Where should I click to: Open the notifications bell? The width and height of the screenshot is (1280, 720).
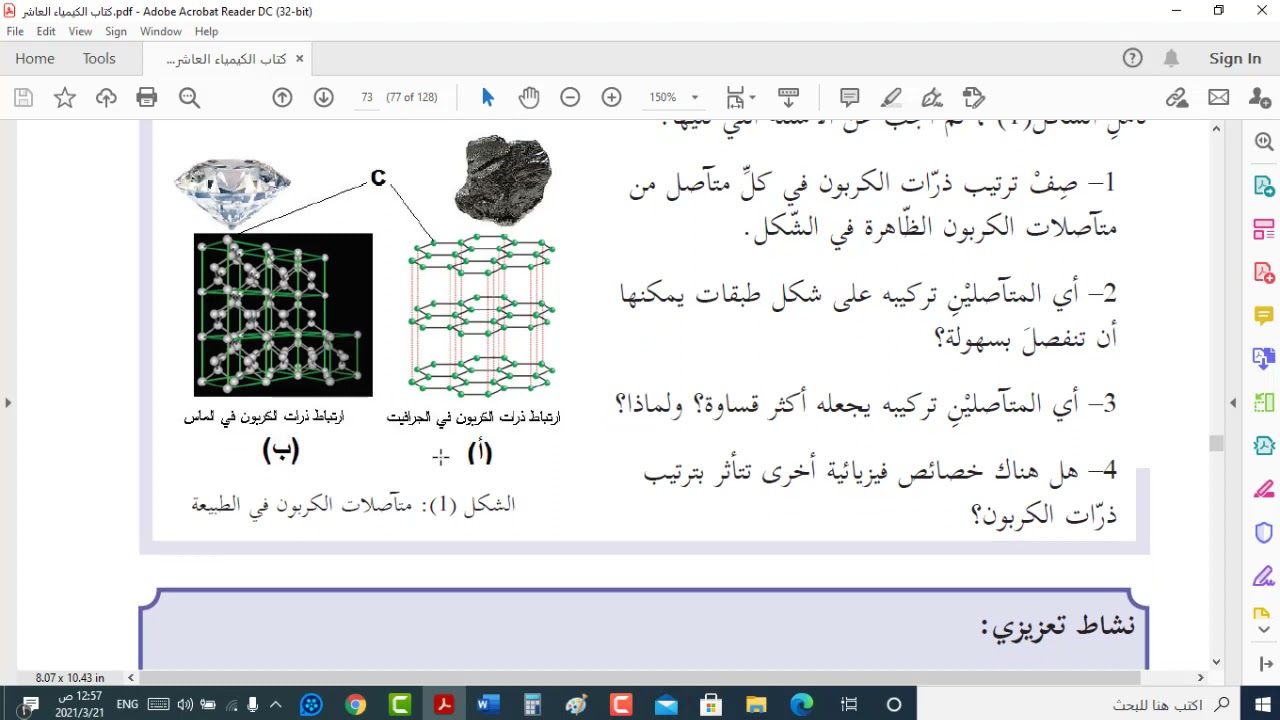(x=1171, y=58)
